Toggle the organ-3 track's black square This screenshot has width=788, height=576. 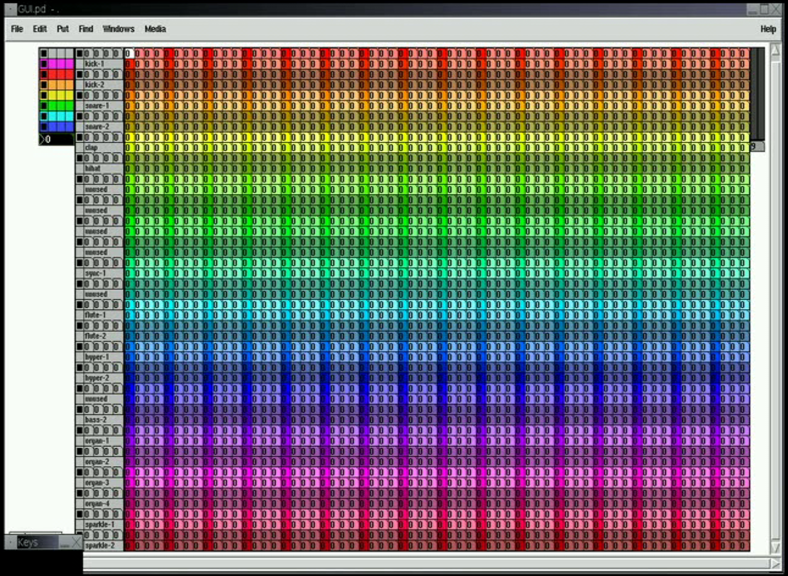pos(79,472)
